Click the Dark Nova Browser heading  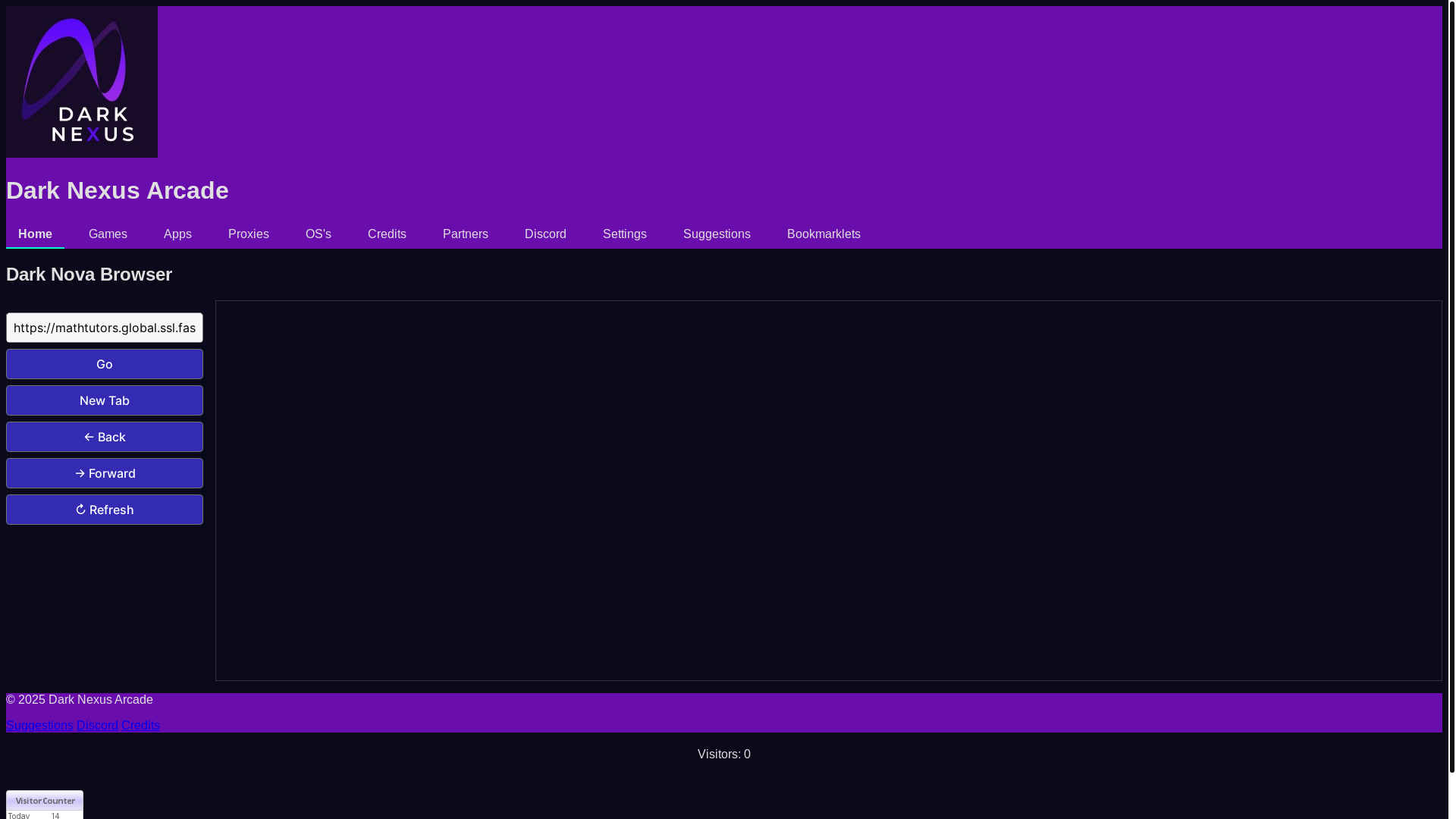[89, 275]
